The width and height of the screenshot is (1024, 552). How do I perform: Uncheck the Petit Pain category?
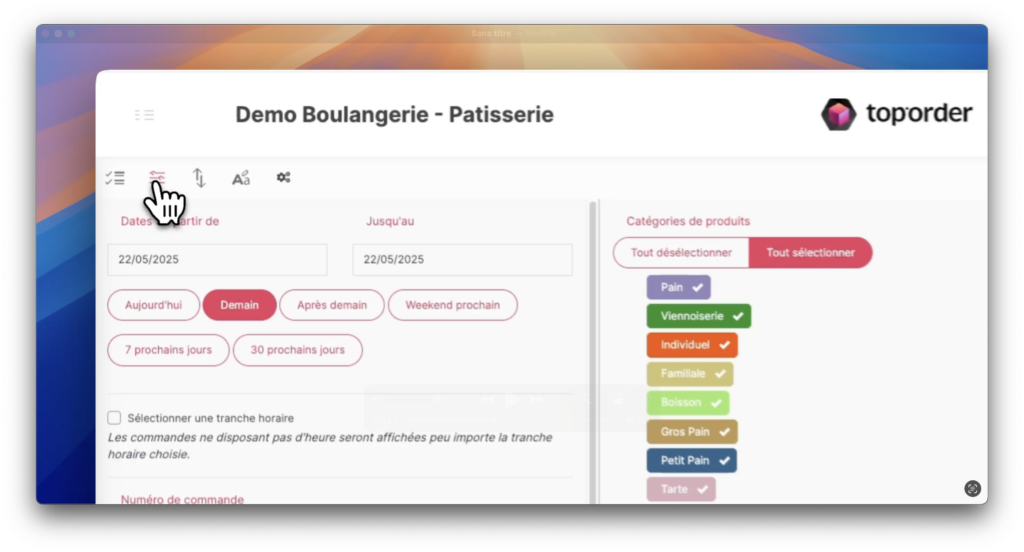(691, 461)
